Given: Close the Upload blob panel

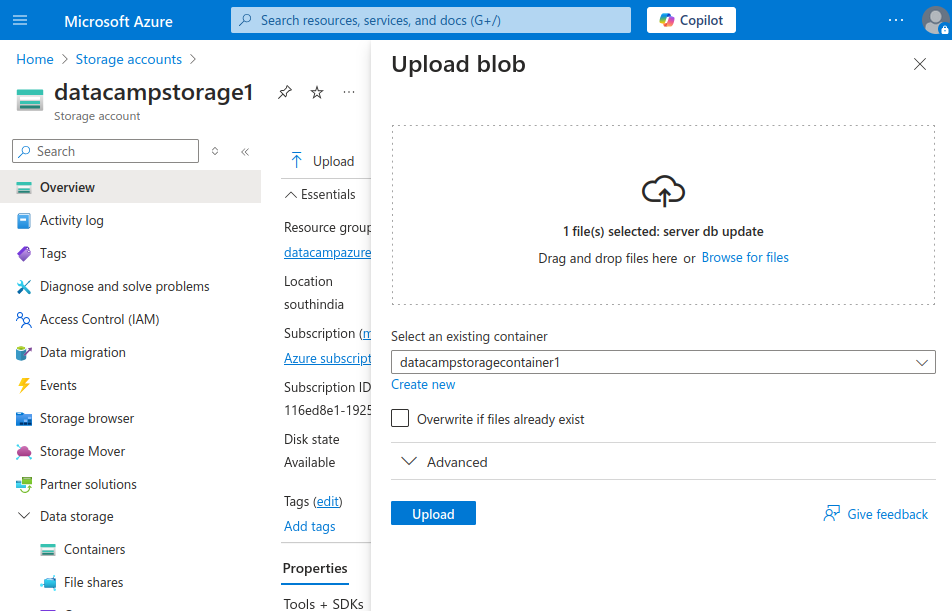Looking at the screenshot, I should coord(920,64).
